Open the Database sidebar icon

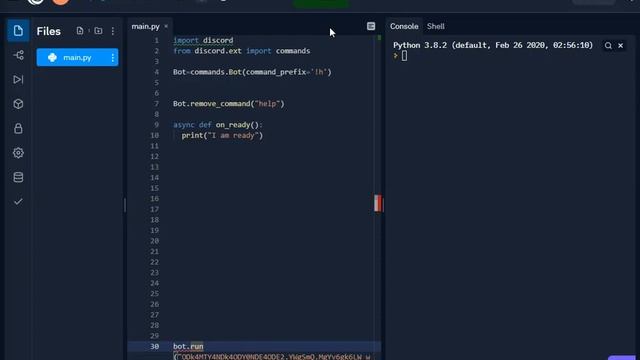(18, 177)
